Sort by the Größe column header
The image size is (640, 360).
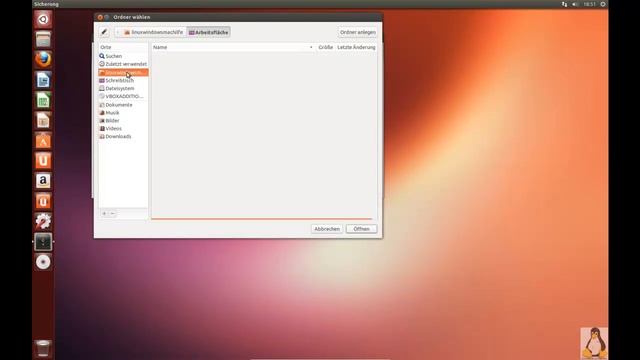pos(325,47)
